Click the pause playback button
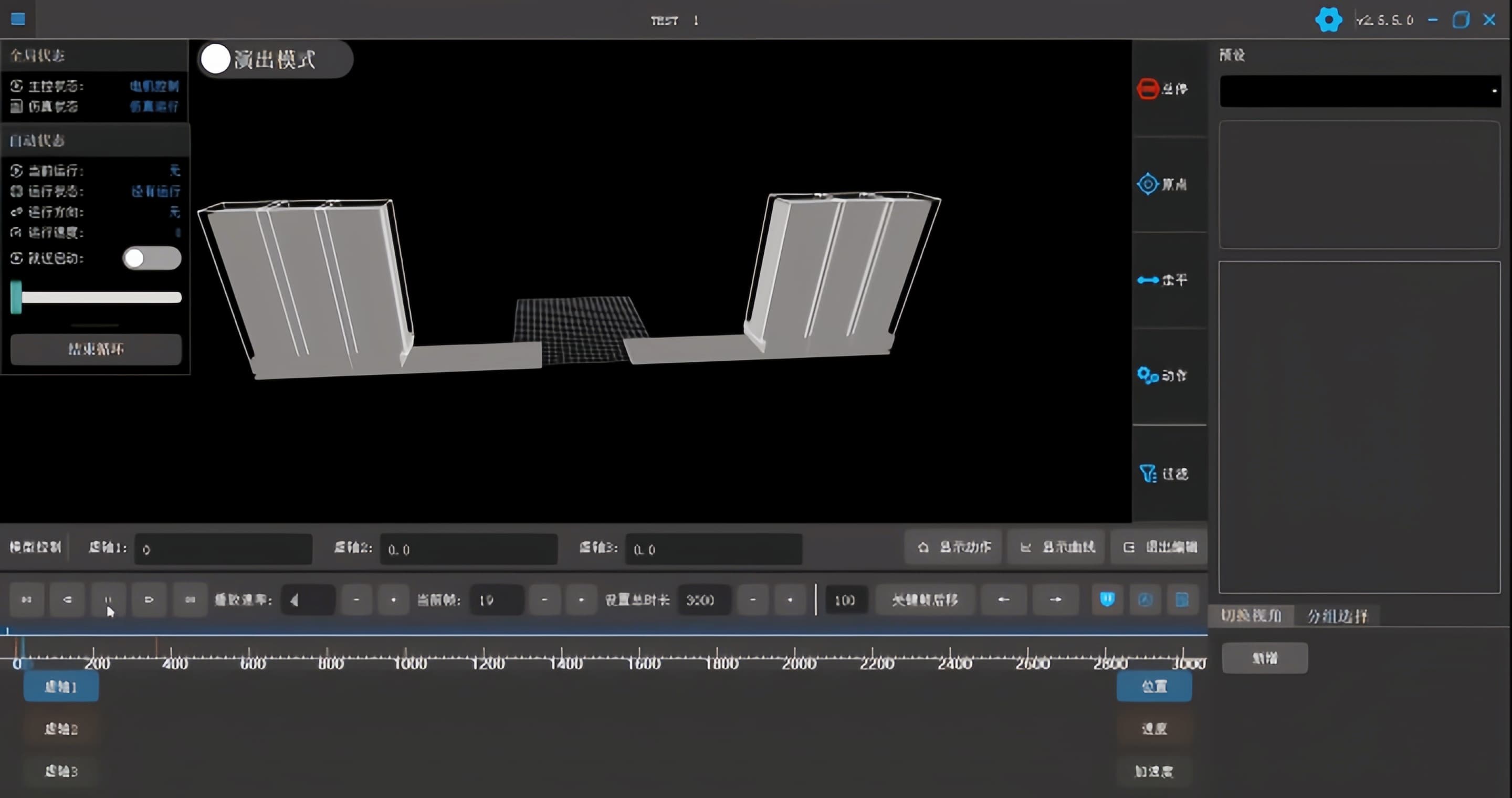 [x=108, y=599]
